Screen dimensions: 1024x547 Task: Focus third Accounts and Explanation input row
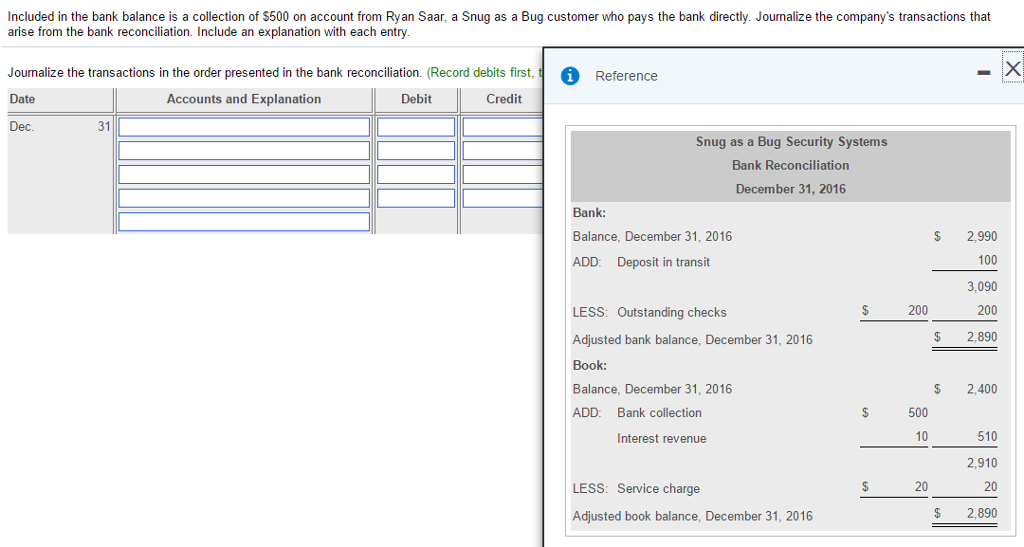click(x=244, y=174)
